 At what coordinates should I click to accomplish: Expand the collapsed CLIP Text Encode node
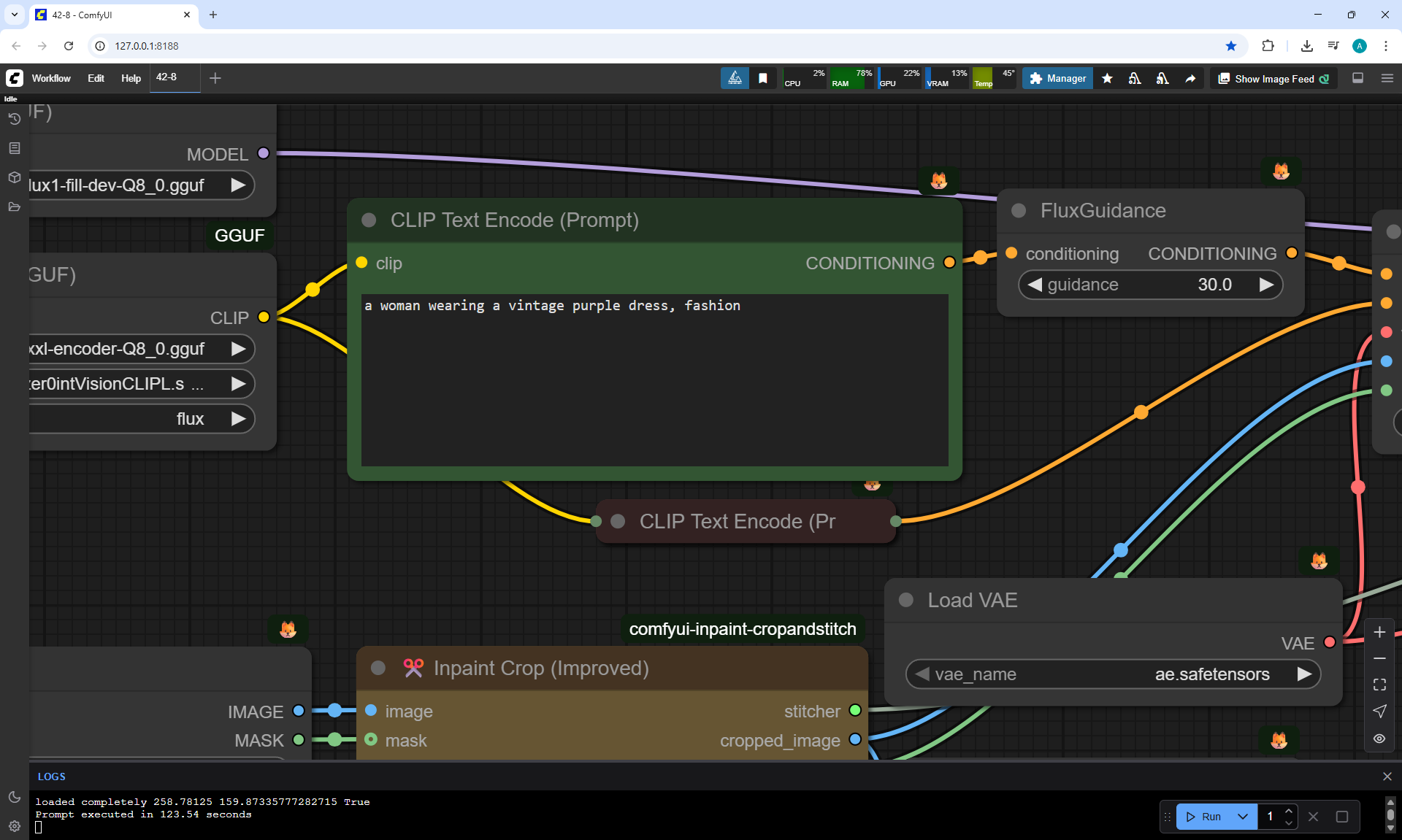tap(618, 521)
